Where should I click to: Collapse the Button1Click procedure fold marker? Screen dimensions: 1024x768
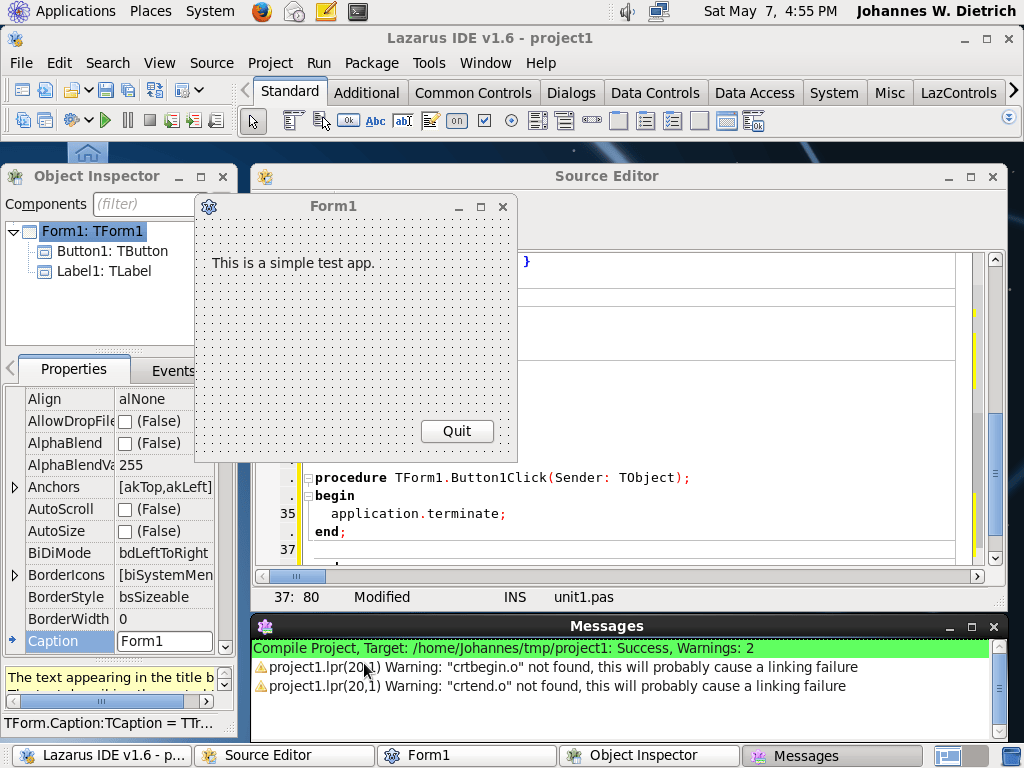[308, 479]
